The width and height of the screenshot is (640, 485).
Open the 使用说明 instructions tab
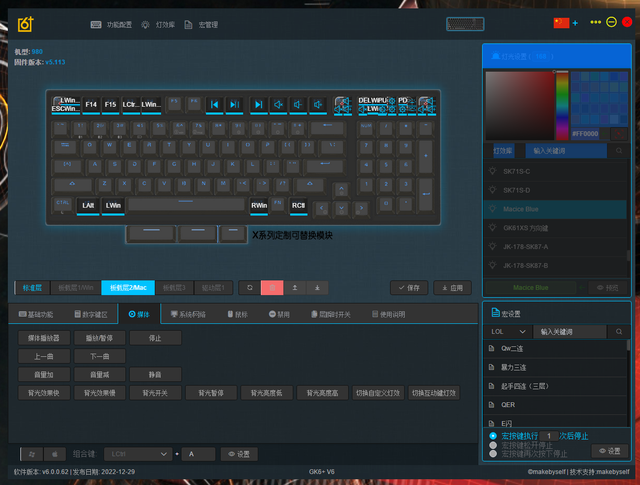coord(389,314)
